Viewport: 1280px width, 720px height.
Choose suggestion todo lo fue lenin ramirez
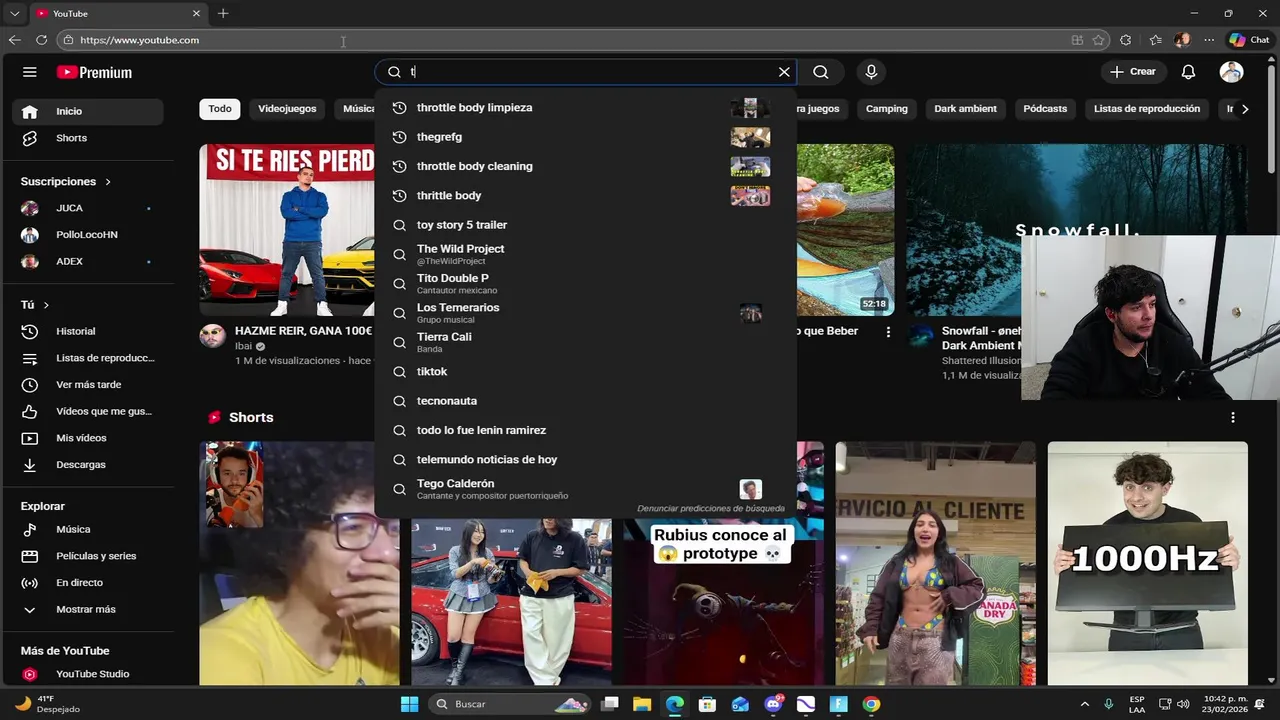(x=585, y=430)
